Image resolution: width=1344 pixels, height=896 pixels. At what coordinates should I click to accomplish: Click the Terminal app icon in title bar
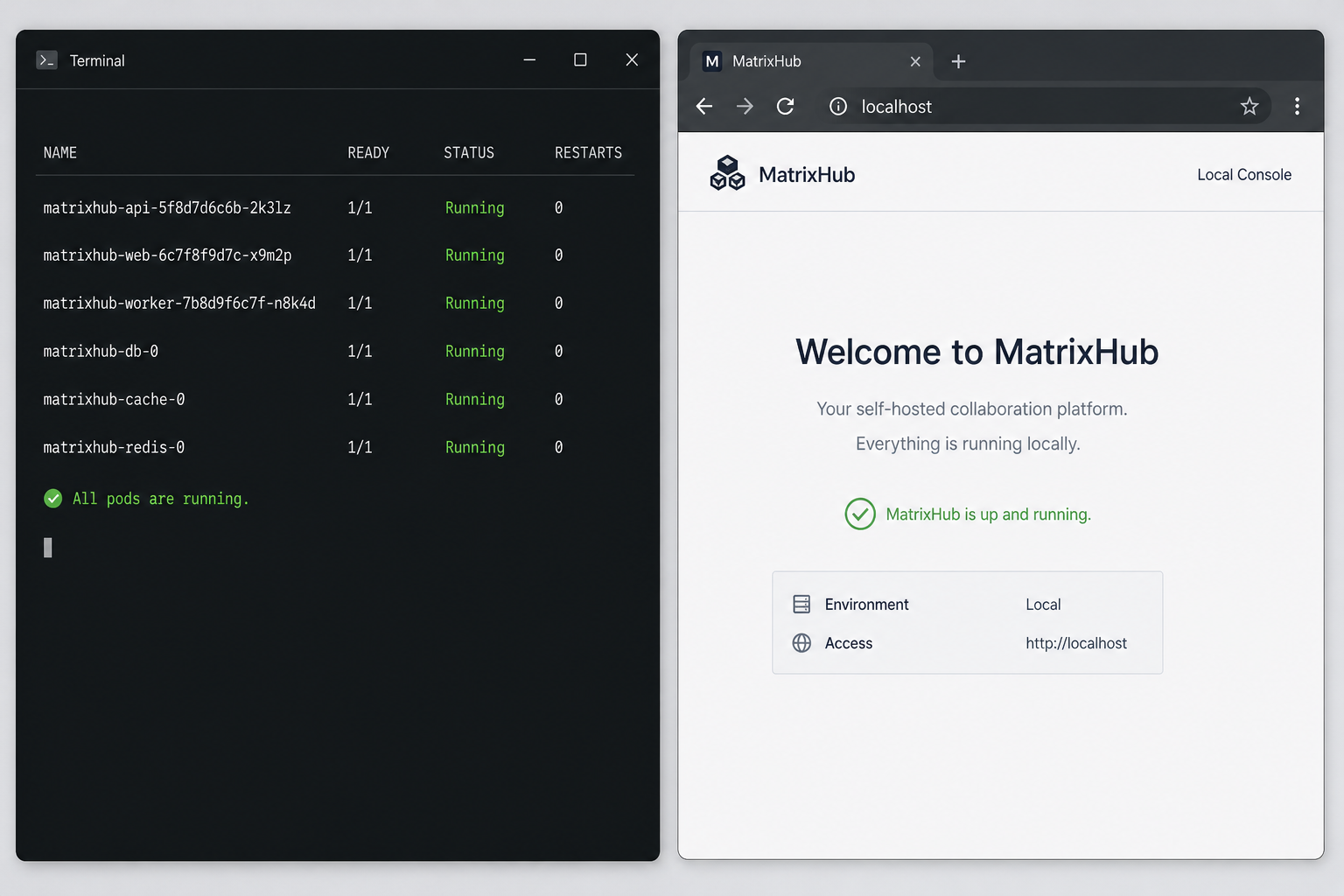[x=46, y=60]
